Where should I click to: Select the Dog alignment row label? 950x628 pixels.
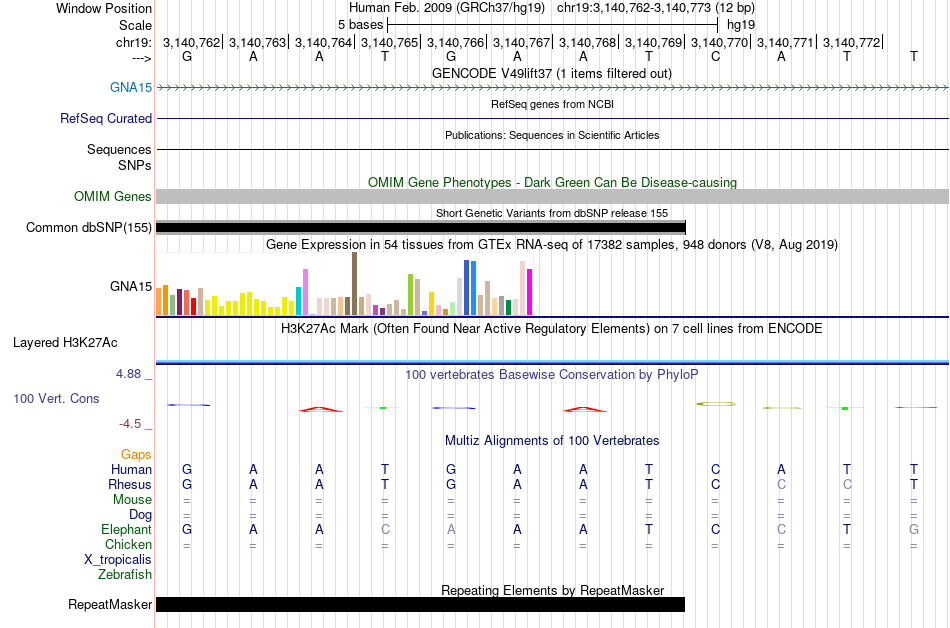[x=140, y=515]
